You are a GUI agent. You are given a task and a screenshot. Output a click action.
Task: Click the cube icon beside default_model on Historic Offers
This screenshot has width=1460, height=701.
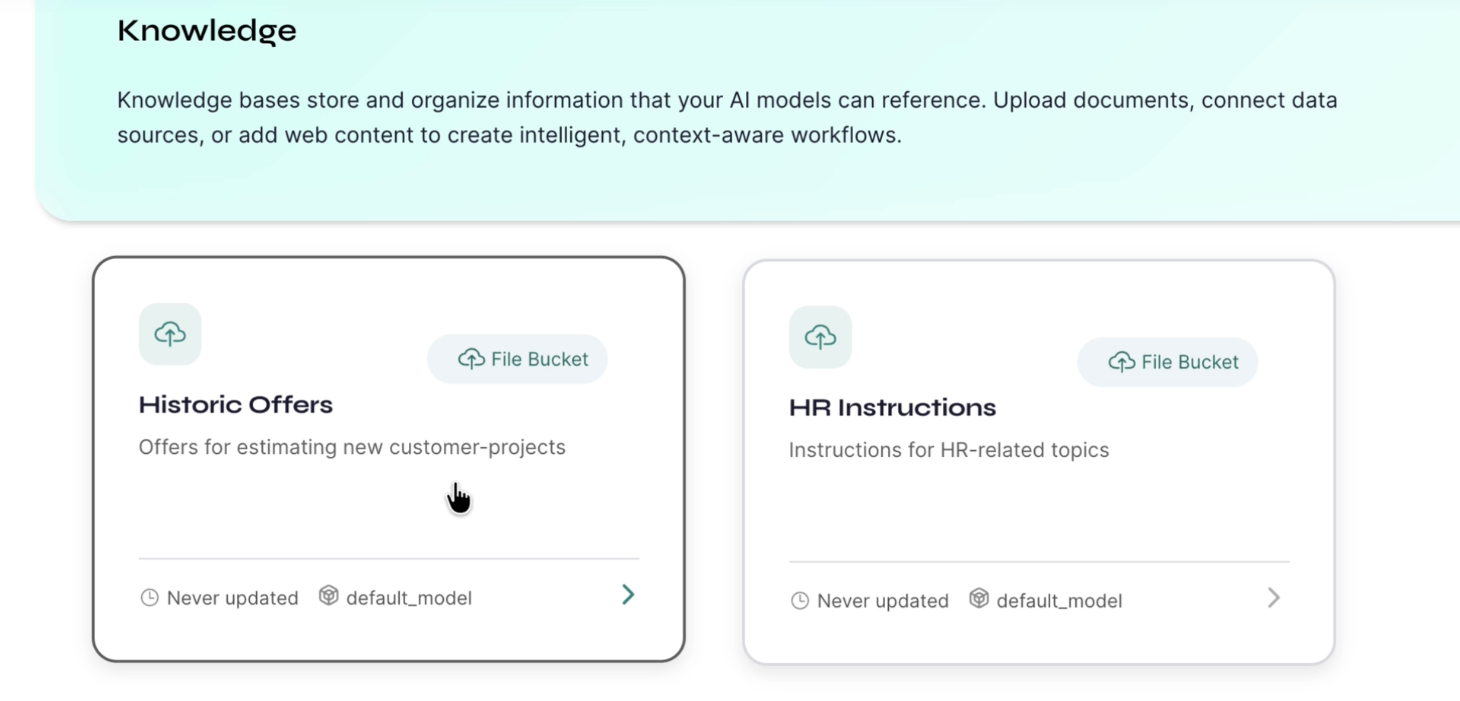(328, 597)
